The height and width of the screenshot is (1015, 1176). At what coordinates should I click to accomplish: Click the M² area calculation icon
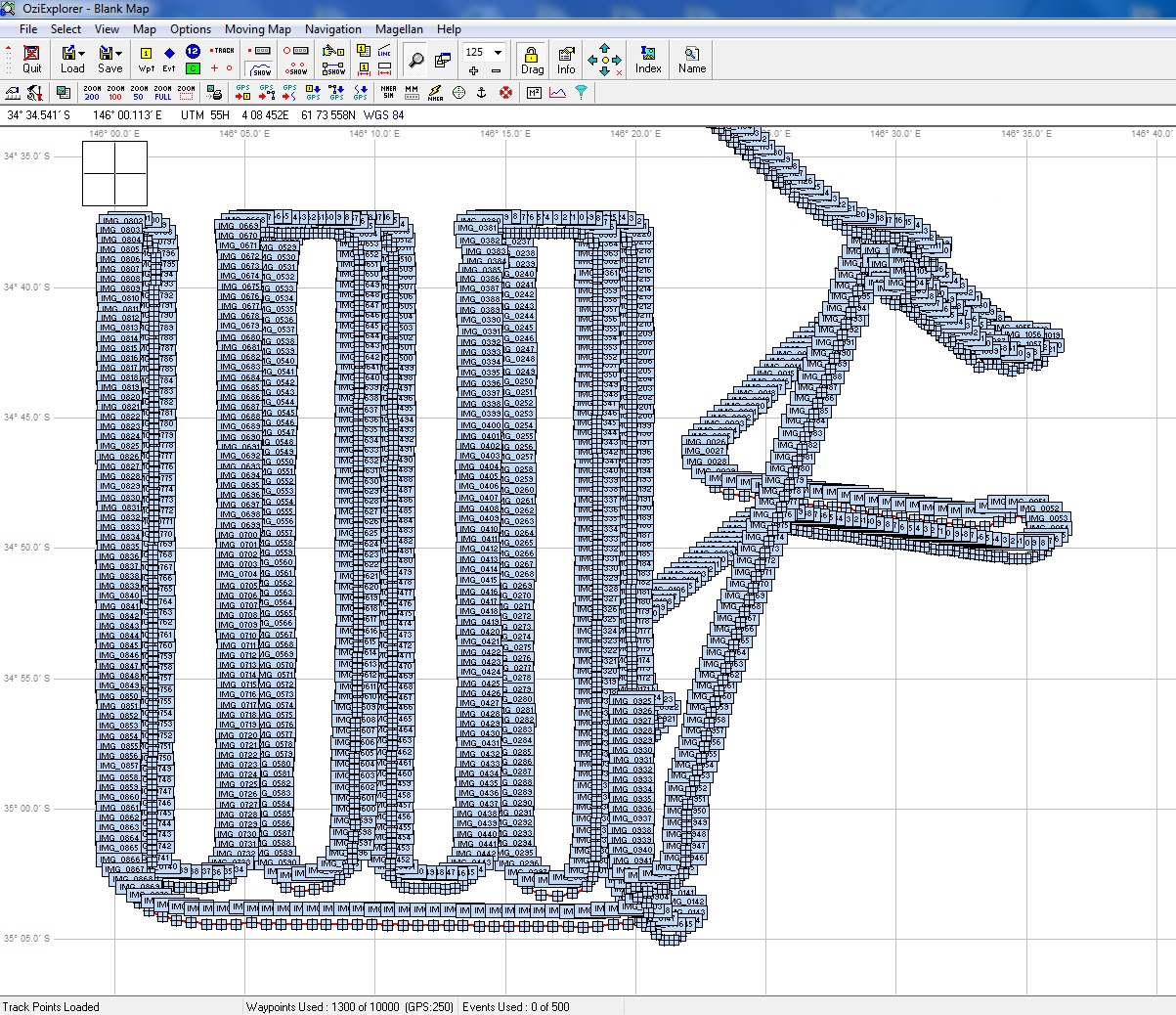click(534, 93)
